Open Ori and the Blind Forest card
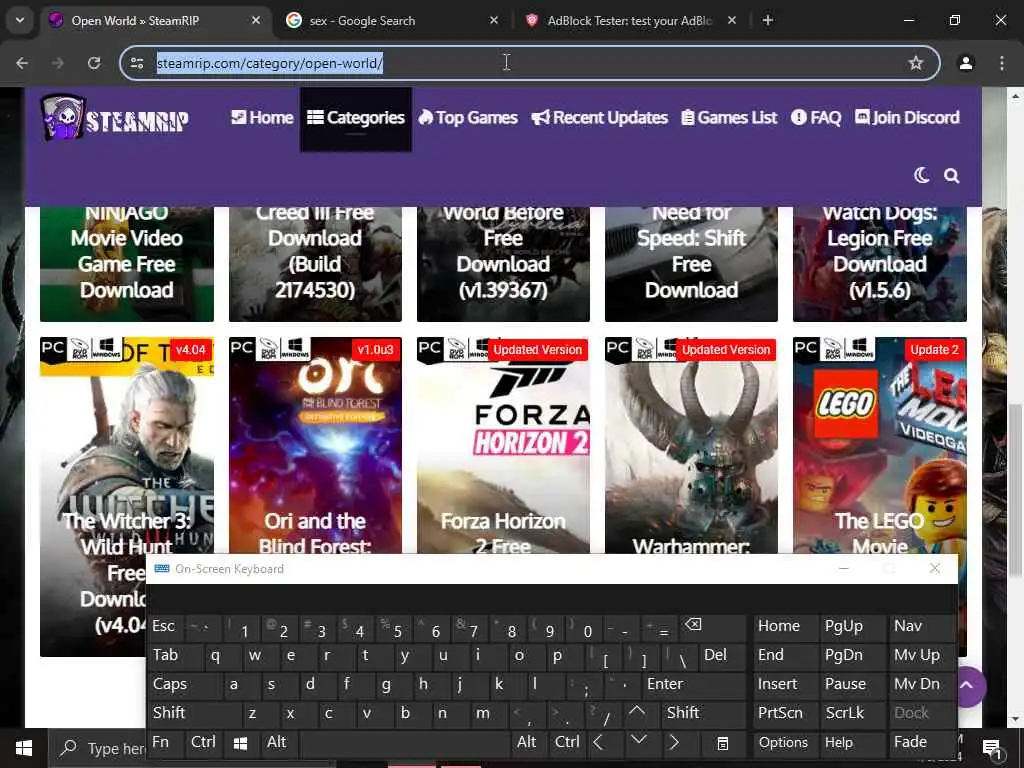1024x768 pixels. (x=315, y=445)
